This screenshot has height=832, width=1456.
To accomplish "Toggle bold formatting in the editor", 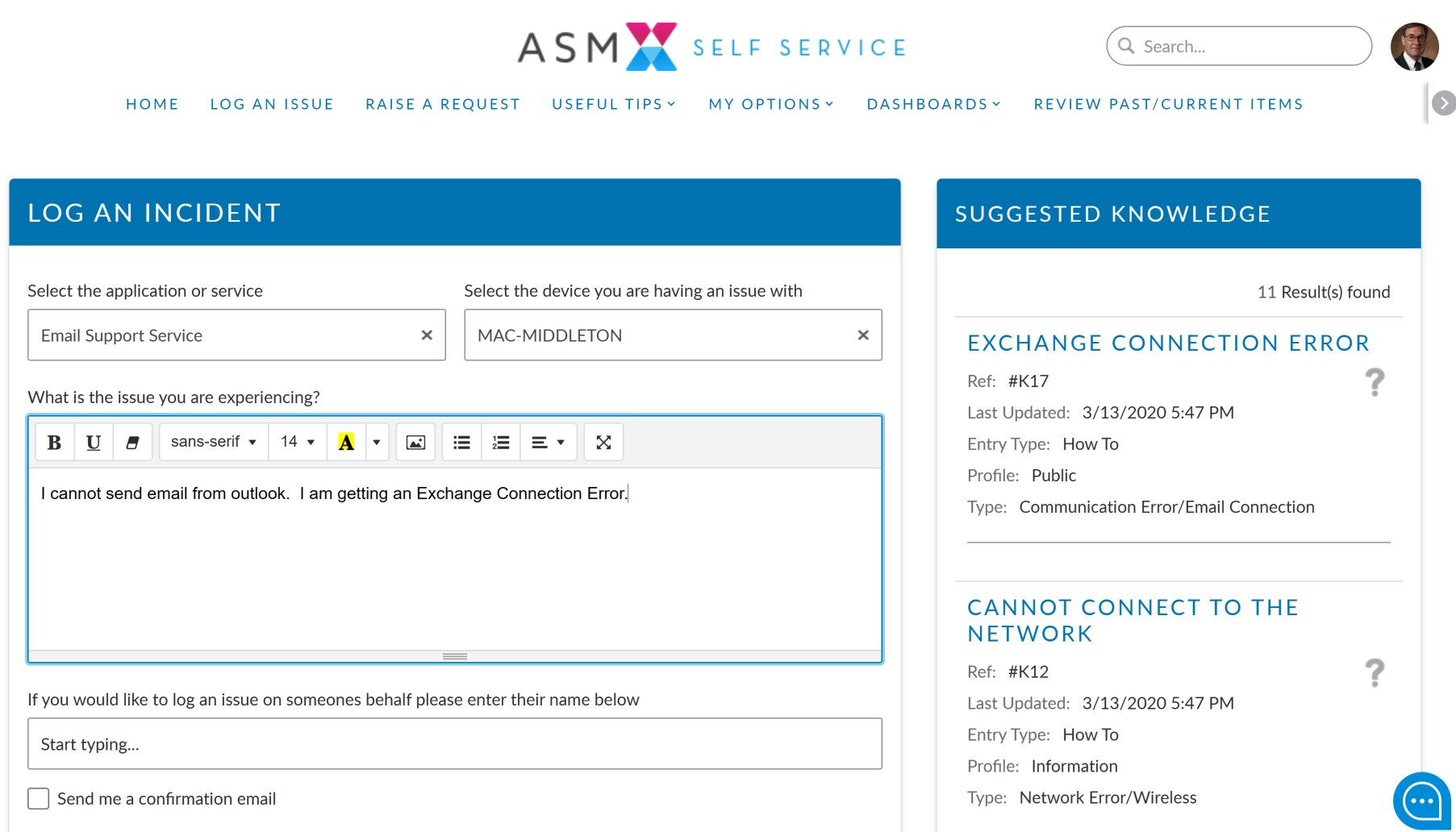I will (x=54, y=442).
